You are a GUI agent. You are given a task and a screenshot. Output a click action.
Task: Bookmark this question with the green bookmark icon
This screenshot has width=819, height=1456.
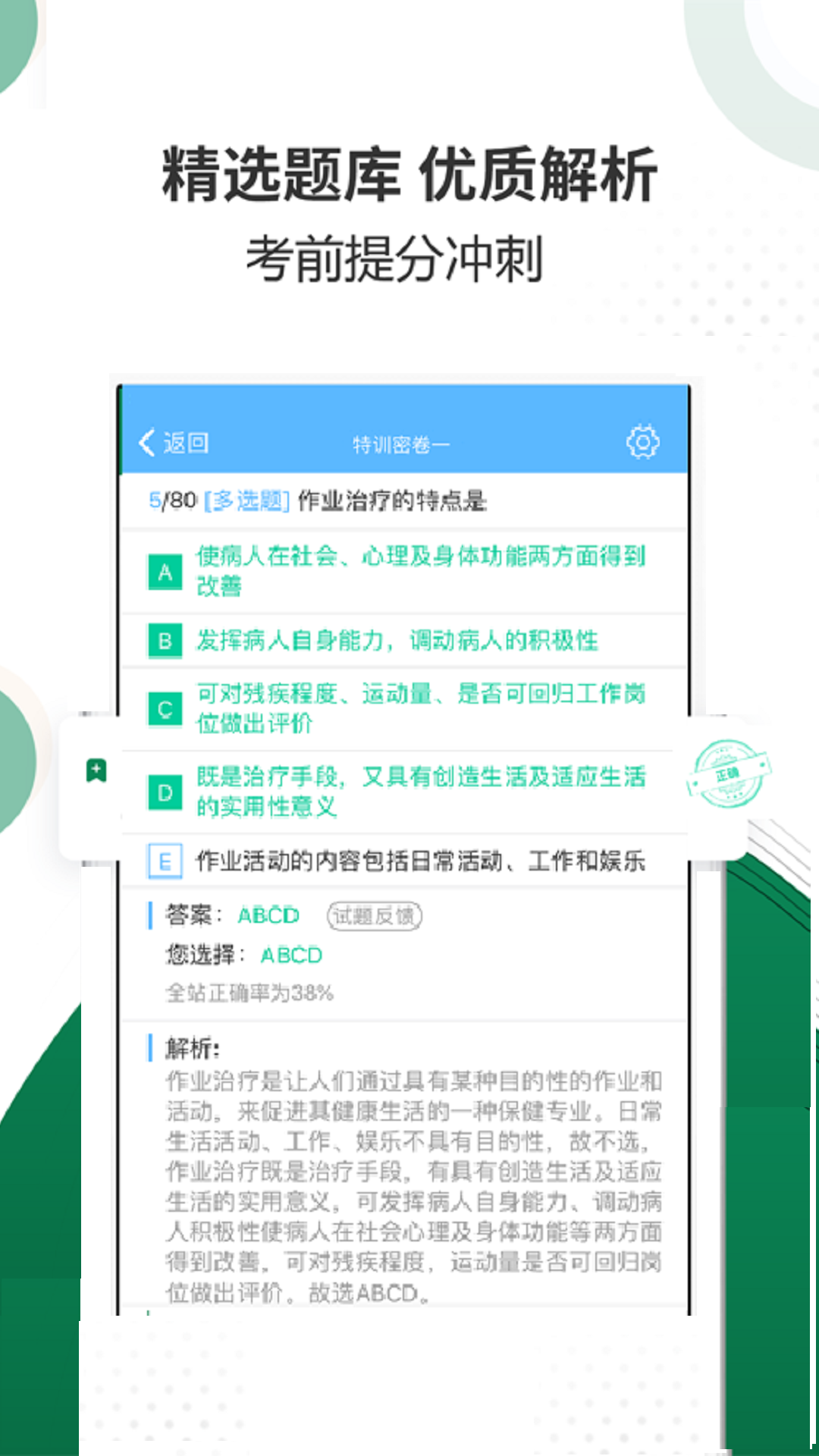tap(96, 770)
